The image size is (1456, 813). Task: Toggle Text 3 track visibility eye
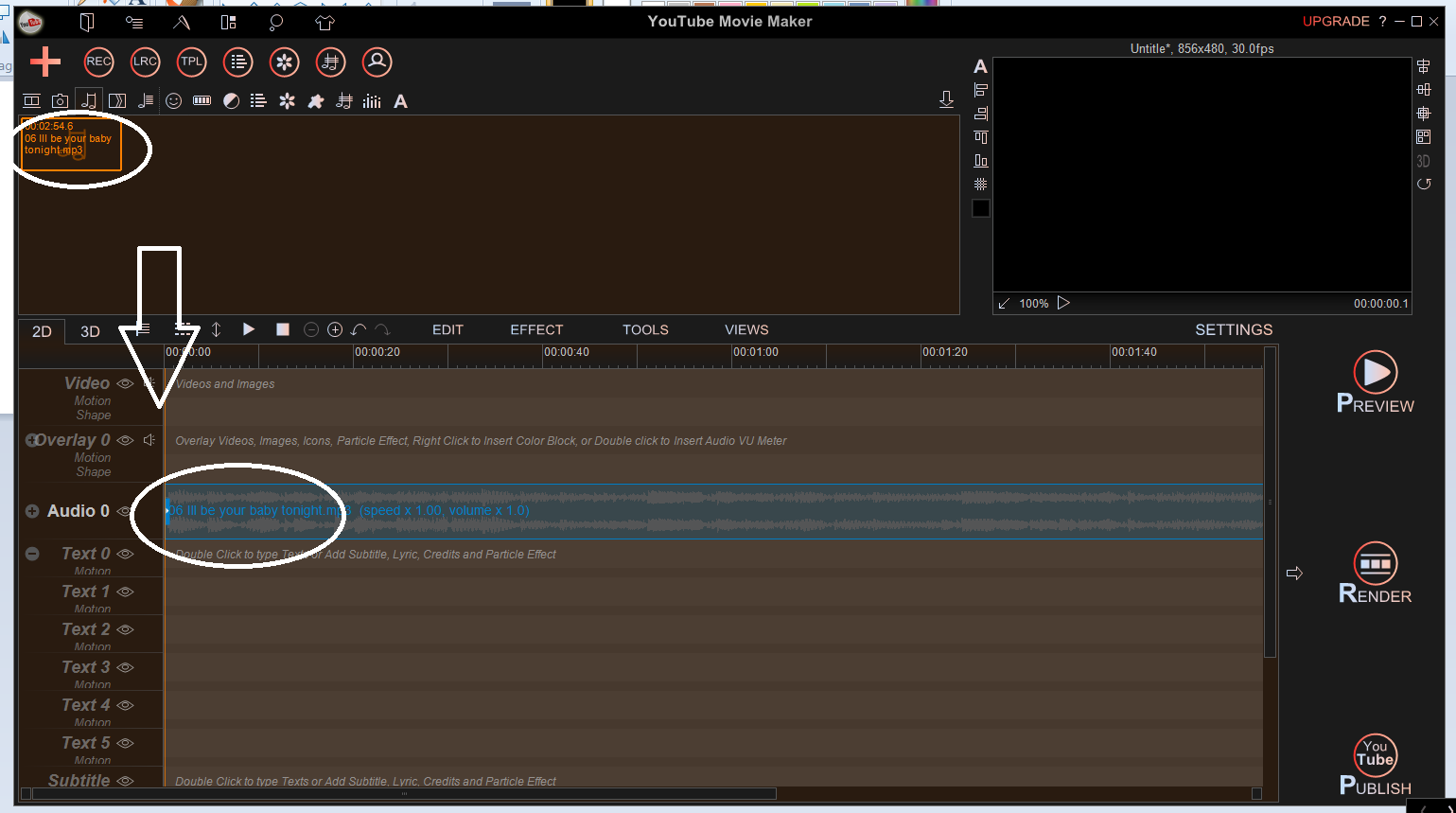coord(125,667)
